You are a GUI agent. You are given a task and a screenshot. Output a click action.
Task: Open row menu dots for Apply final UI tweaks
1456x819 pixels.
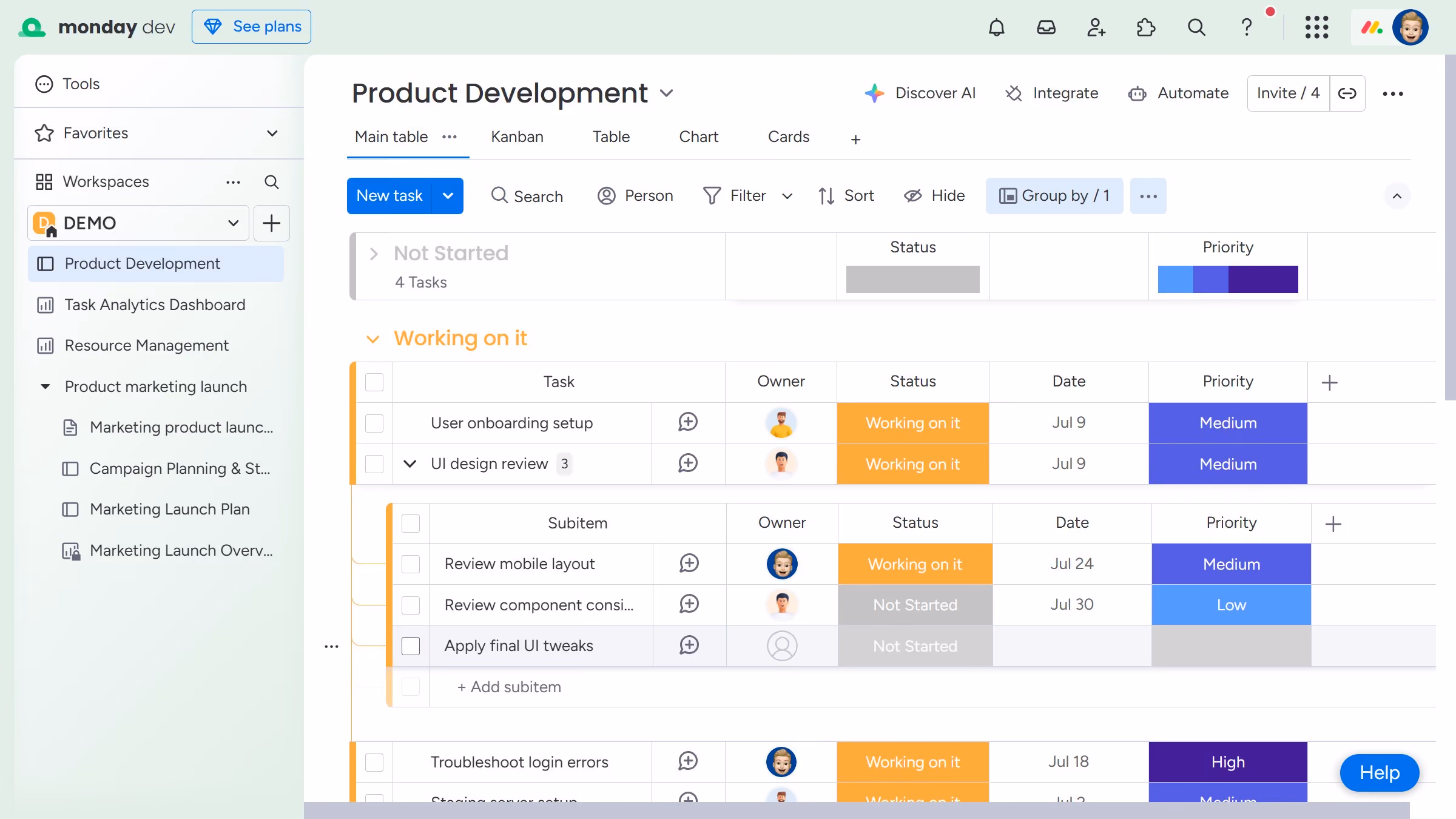(331, 647)
